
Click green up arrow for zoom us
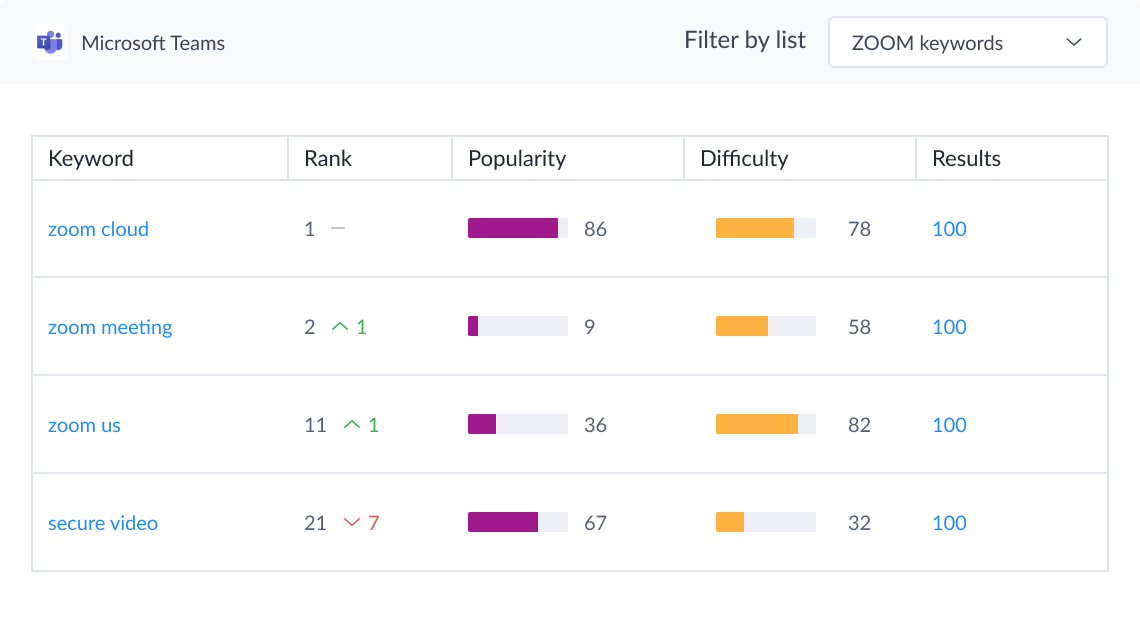click(x=352, y=425)
